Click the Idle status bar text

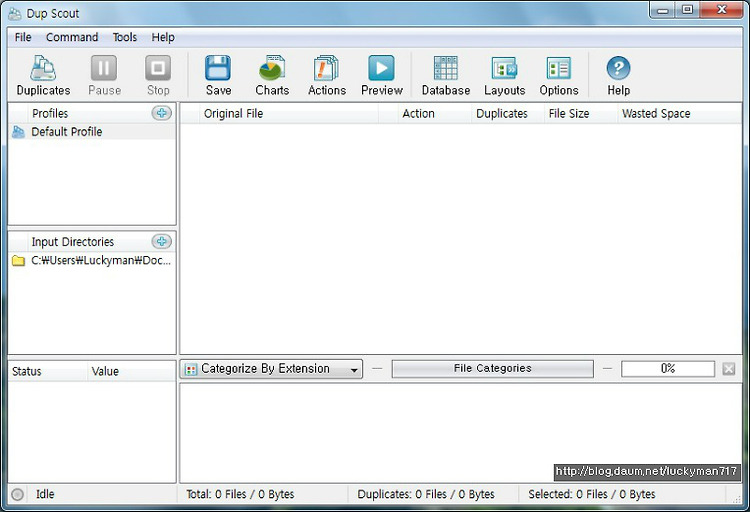(x=45, y=494)
